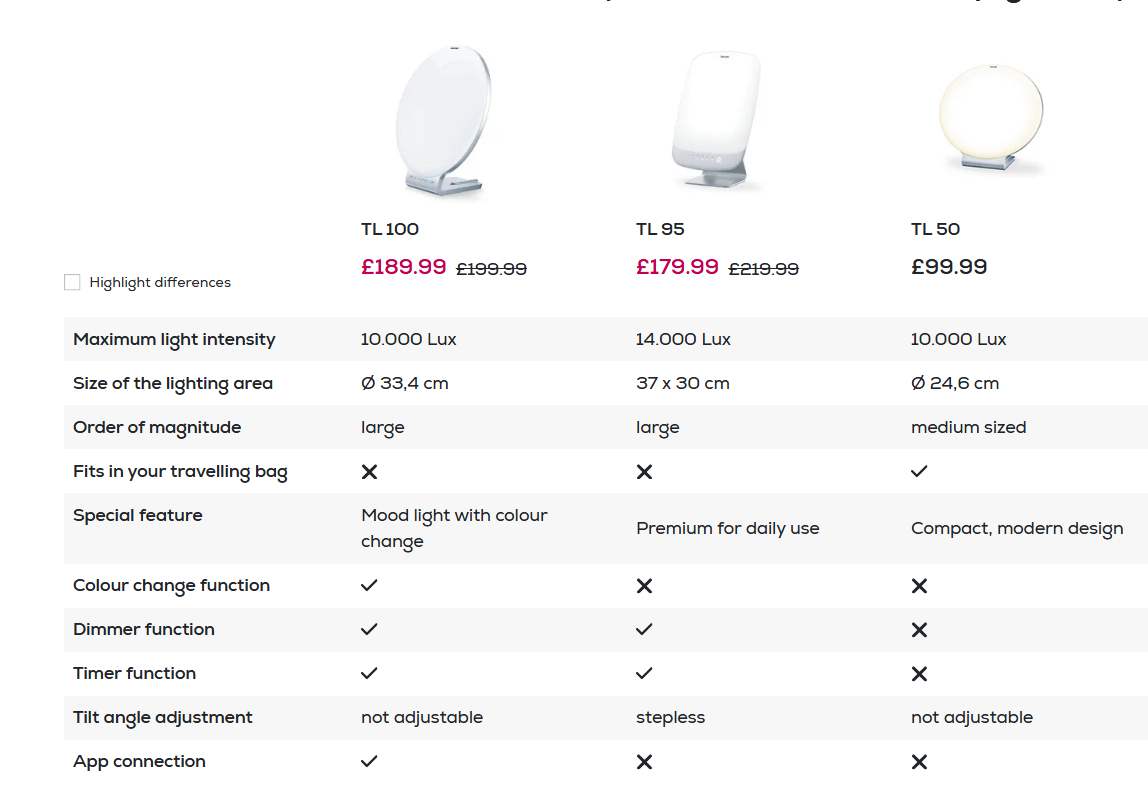
Task: Click TL 95 cross icon for Colour change function
Action: pos(644,586)
